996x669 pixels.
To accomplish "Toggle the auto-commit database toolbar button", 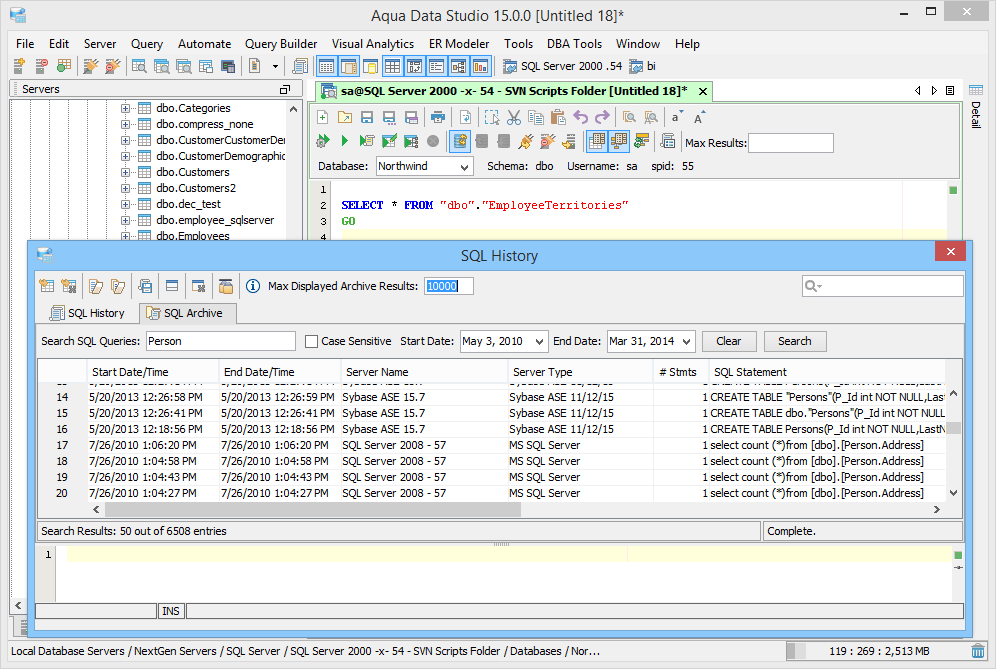I will (460, 141).
